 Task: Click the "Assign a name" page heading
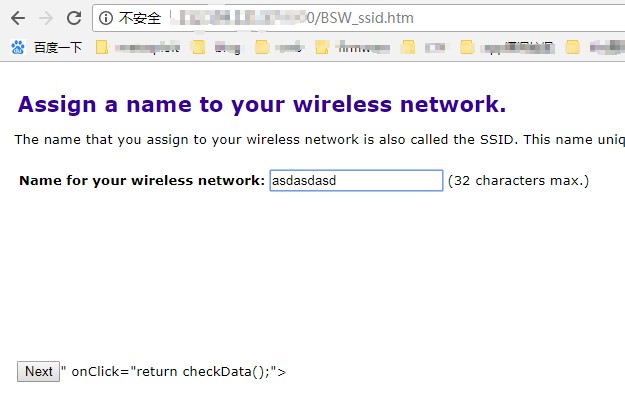click(x=262, y=105)
